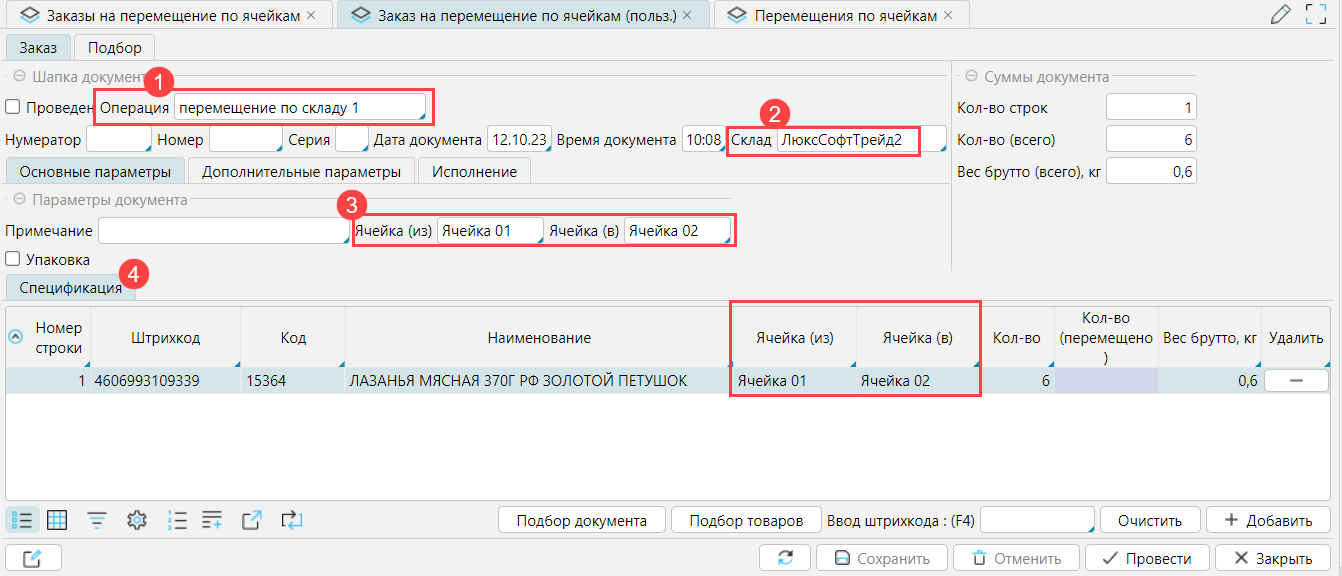Click the Ввод штрихкода input field

coord(1038,520)
